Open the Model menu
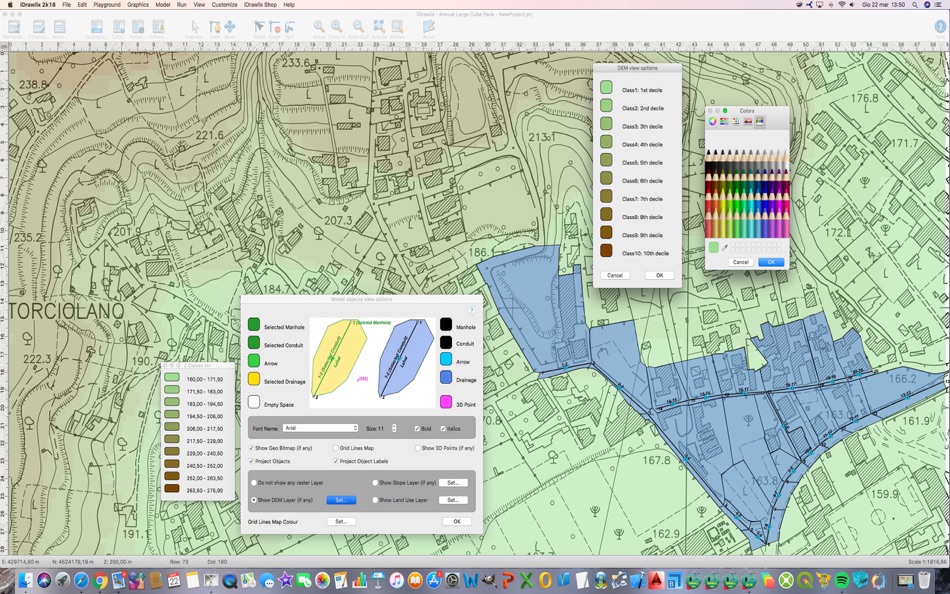 point(162,5)
